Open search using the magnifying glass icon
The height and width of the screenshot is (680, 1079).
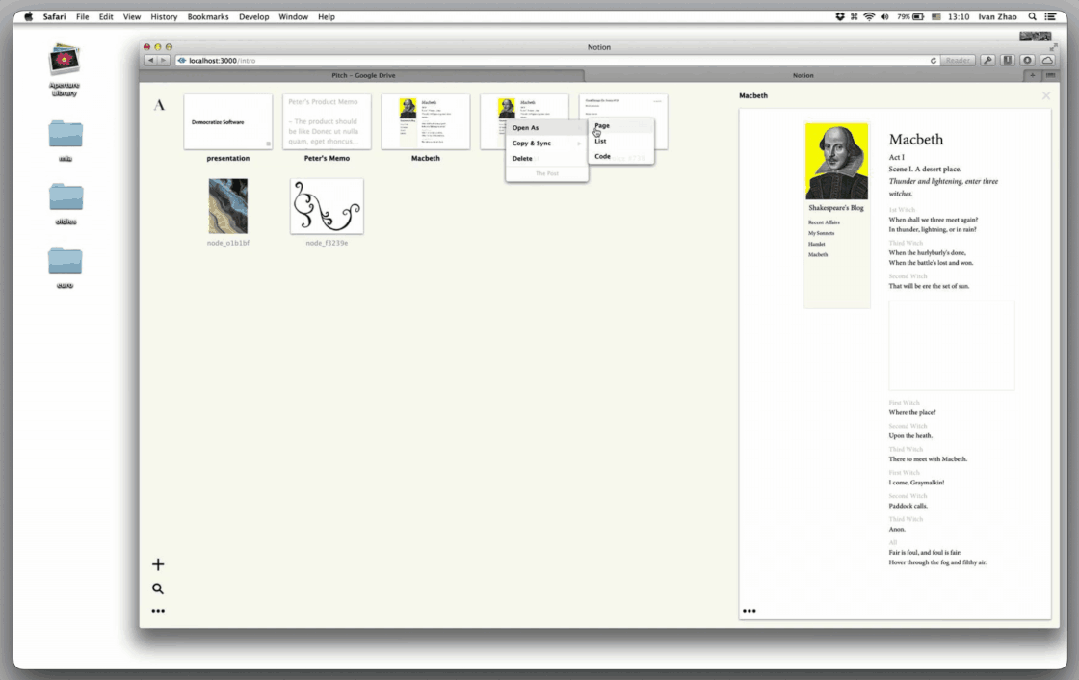pyautogui.click(x=158, y=588)
